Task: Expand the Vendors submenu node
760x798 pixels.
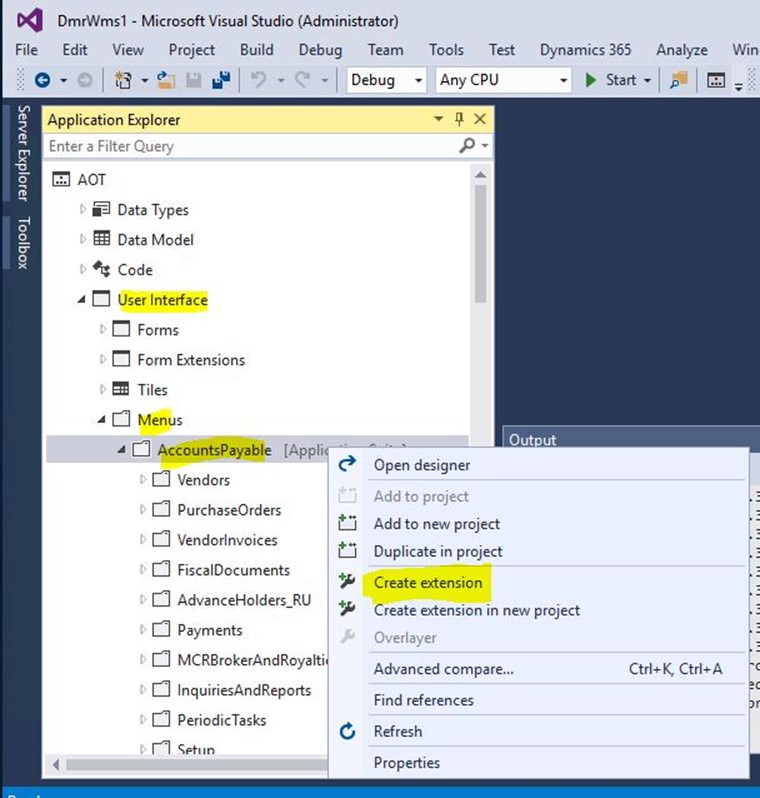Action: pyautogui.click(x=143, y=479)
